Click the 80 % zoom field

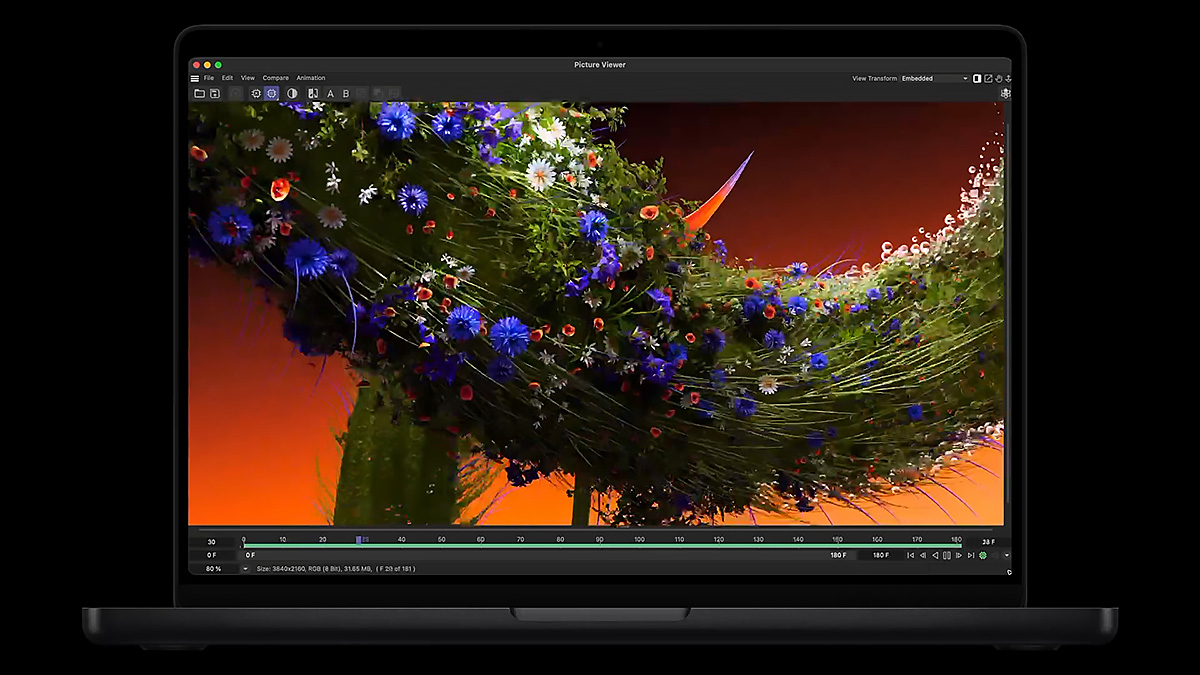coord(213,569)
